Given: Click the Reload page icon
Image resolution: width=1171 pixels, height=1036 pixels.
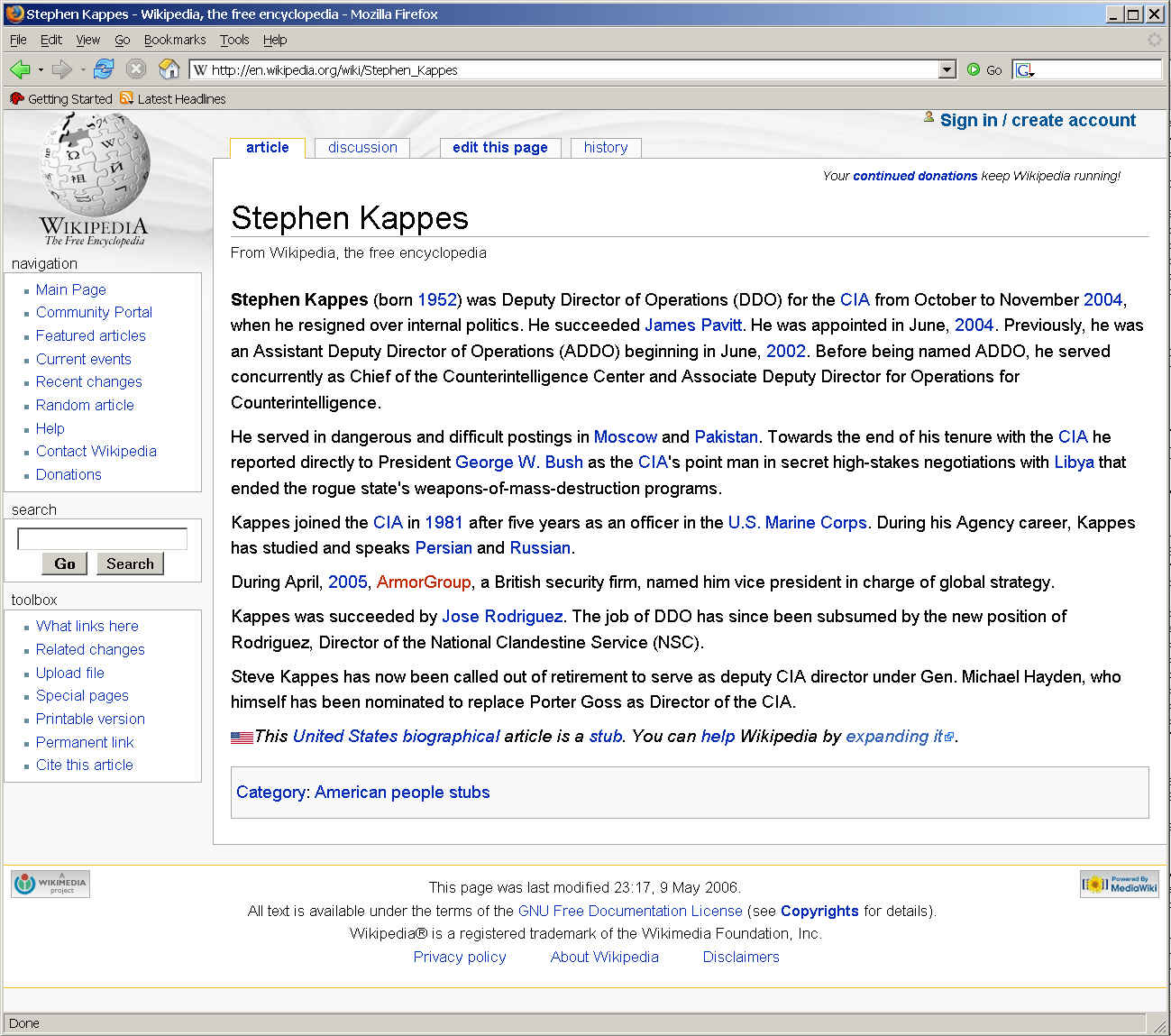Looking at the screenshot, I should [104, 69].
